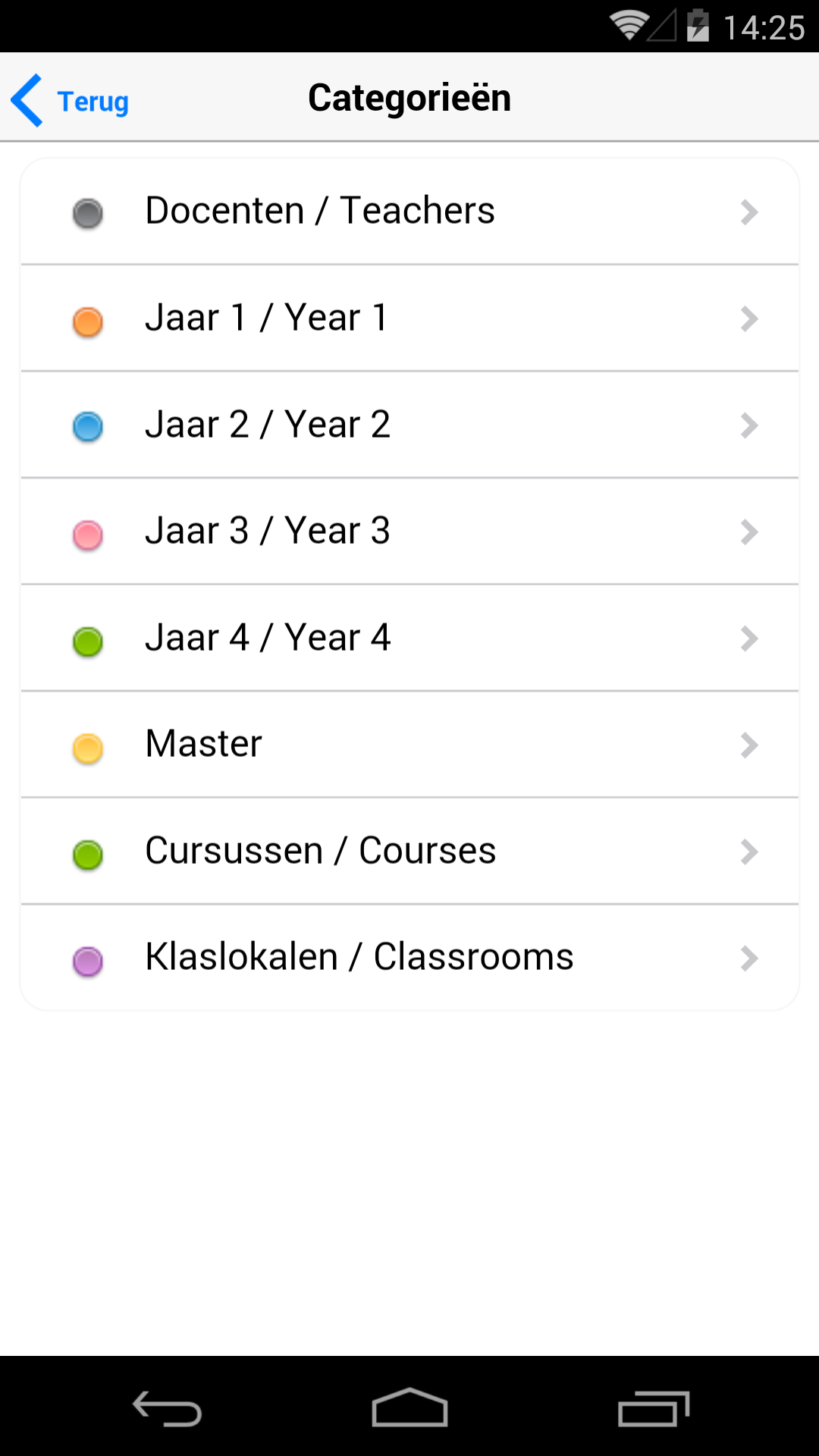Screen dimensions: 819x1456
Task: Open Cursussen / Courses category
Action: tap(409, 851)
